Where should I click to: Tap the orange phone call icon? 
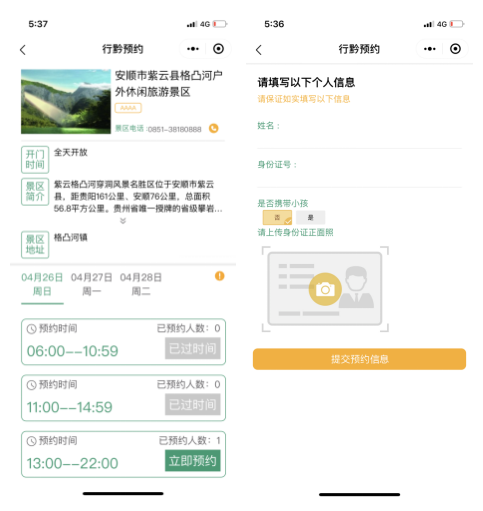[214, 128]
